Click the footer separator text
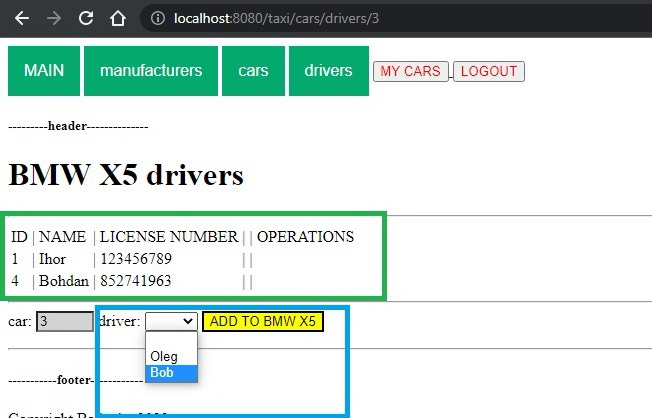The width and height of the screenshot is (652, 418). [x=76, y=380]
